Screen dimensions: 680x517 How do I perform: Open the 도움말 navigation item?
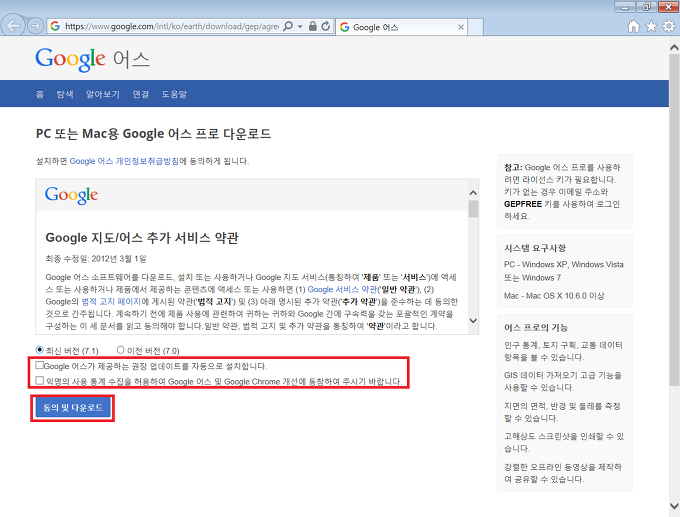point(174,94)
